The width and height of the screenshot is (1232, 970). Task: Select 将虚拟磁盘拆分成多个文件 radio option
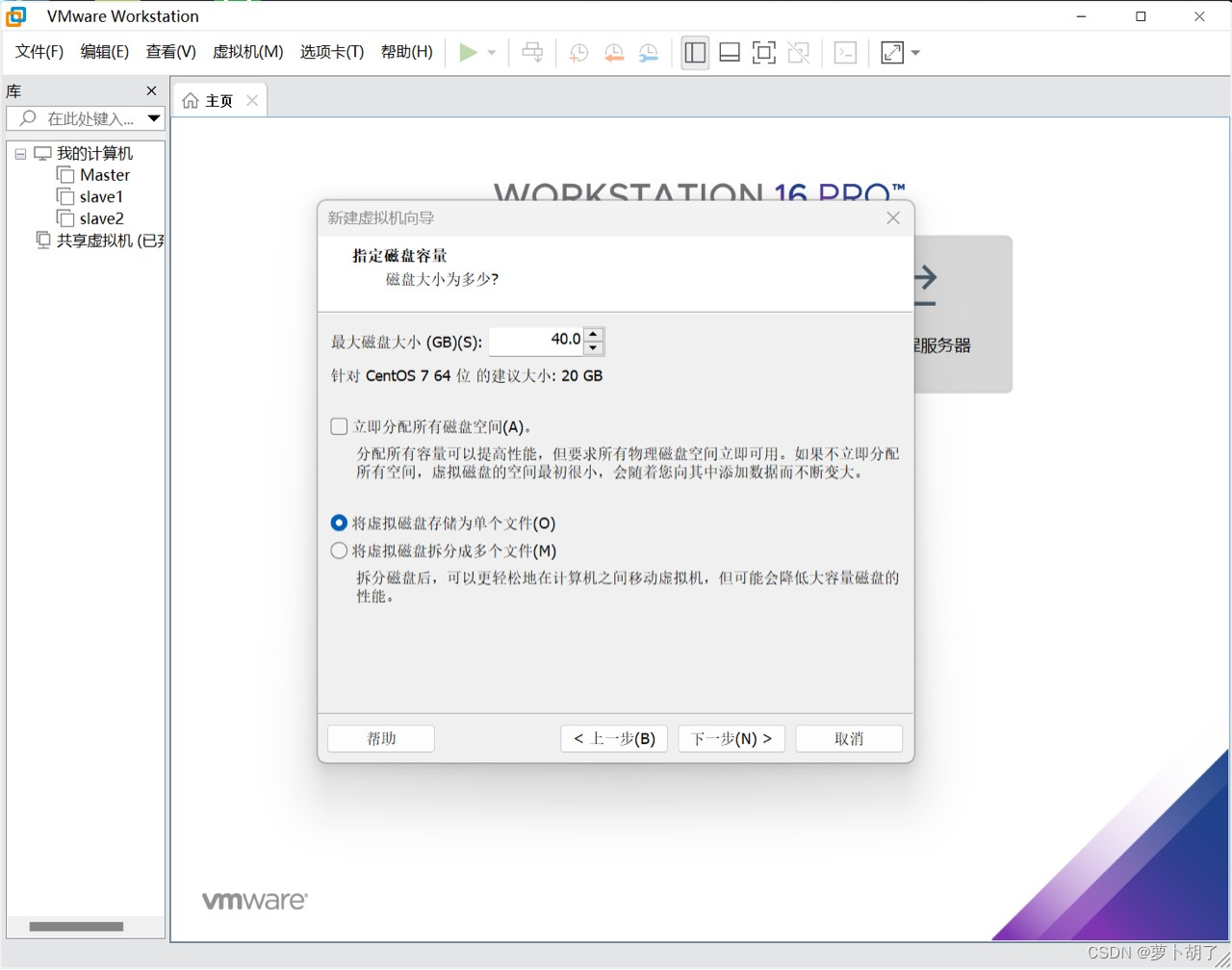tap(339, 551)
